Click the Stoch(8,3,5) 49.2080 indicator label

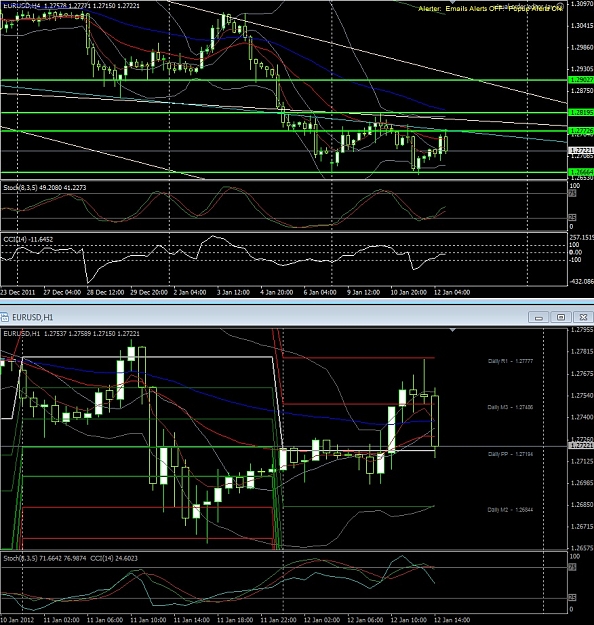tap(45, 187)
